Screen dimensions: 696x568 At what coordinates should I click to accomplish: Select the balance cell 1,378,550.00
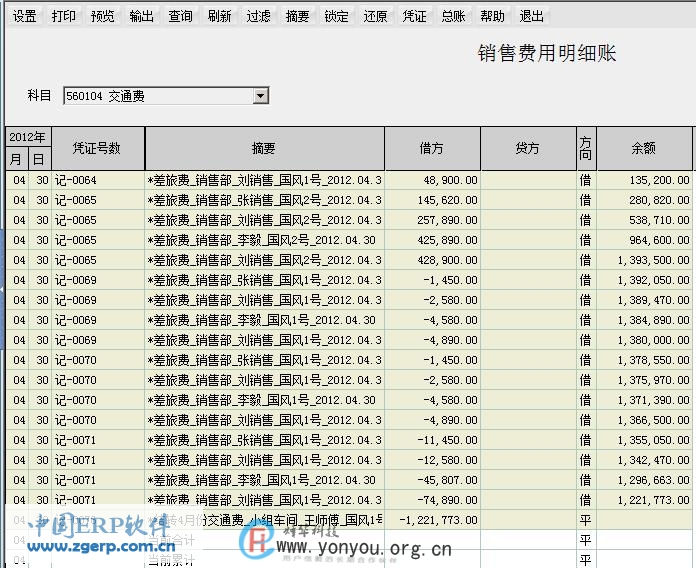coord(644,360)
